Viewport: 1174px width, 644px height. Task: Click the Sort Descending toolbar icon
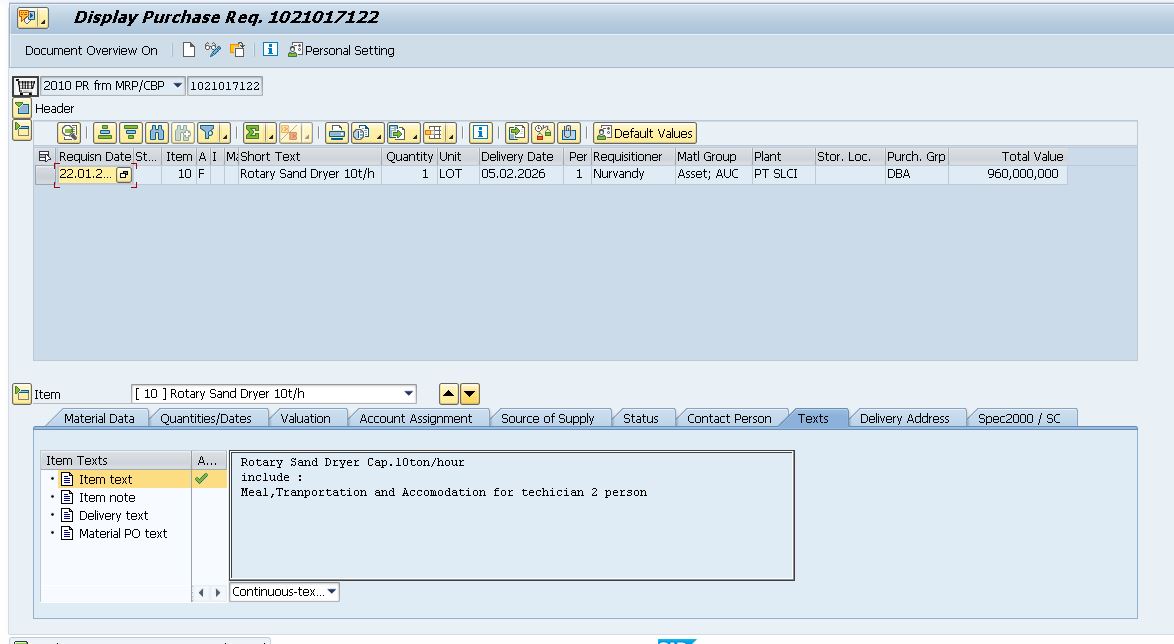coord(131,133)
